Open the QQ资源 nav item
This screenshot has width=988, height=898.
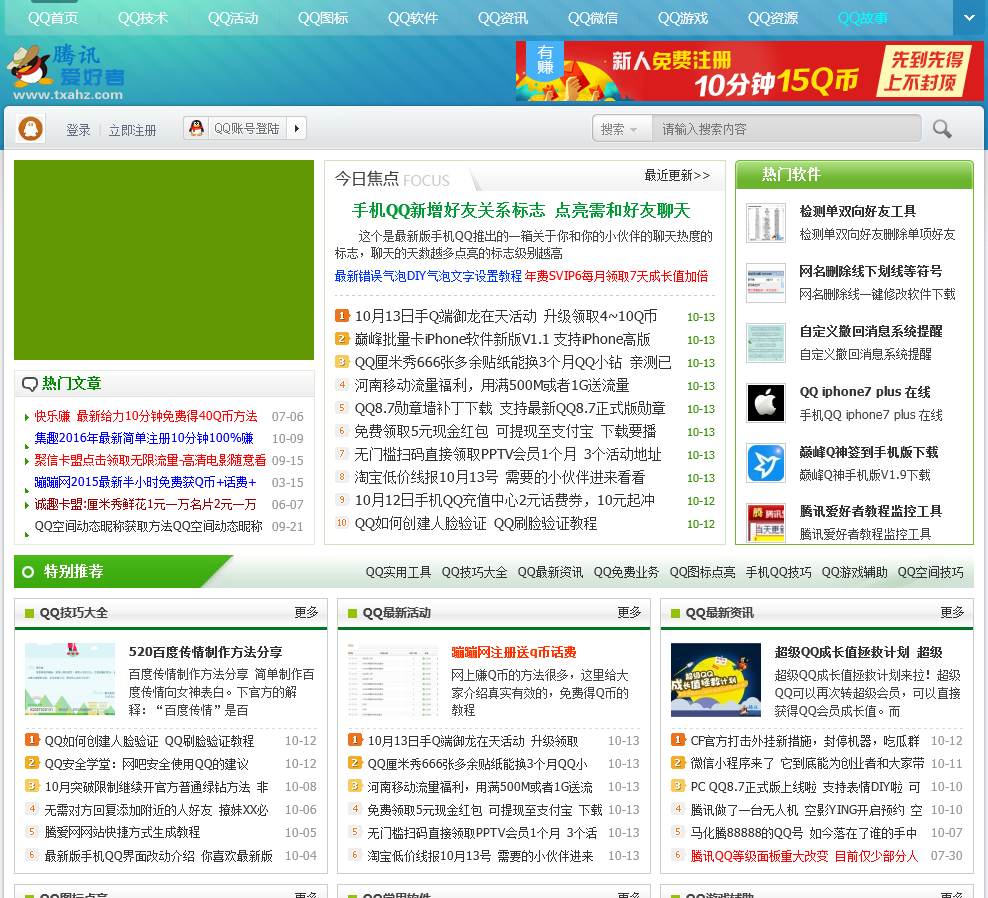pos(773,18)
